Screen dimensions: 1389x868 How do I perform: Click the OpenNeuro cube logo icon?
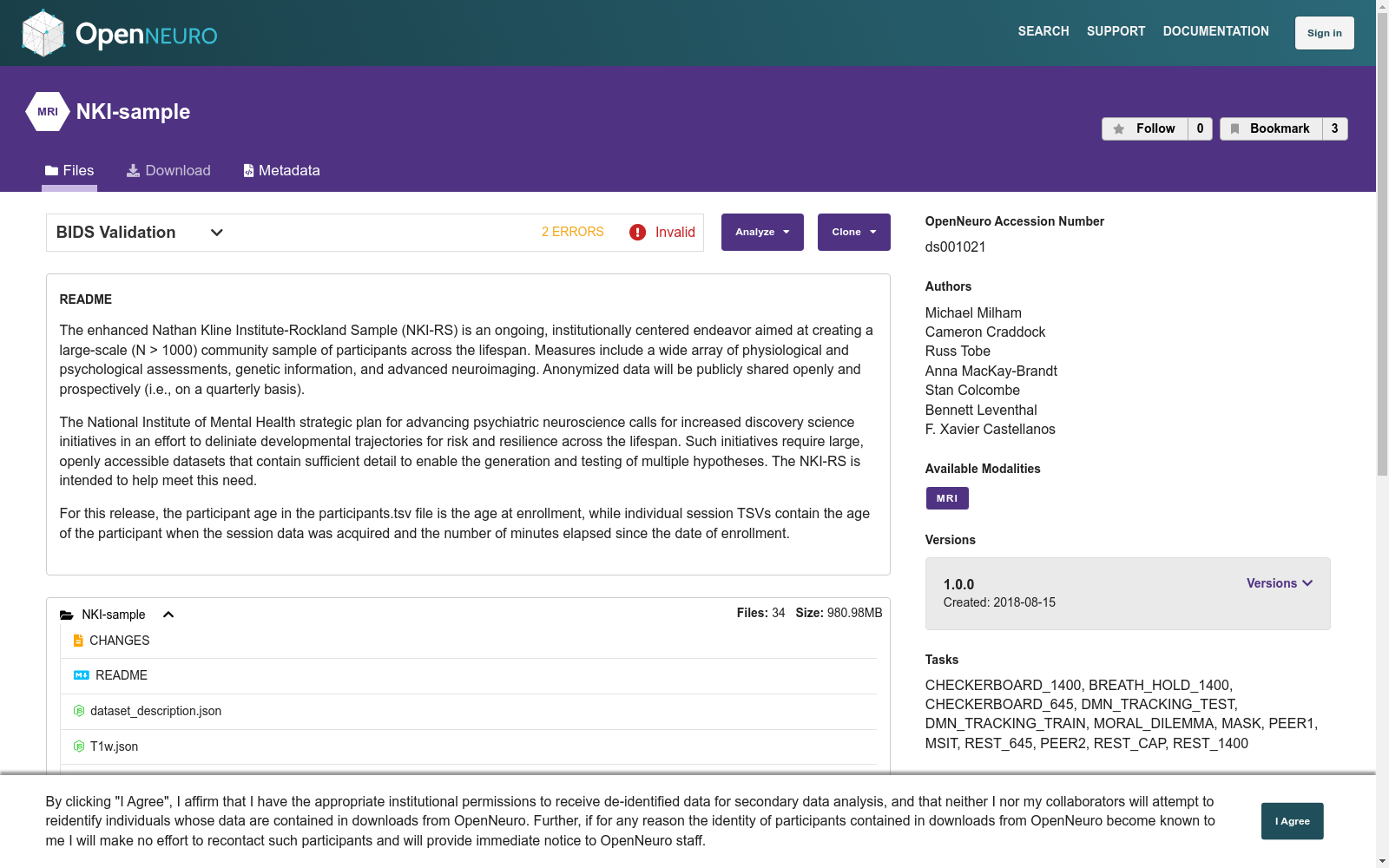[x=43, y=33]
